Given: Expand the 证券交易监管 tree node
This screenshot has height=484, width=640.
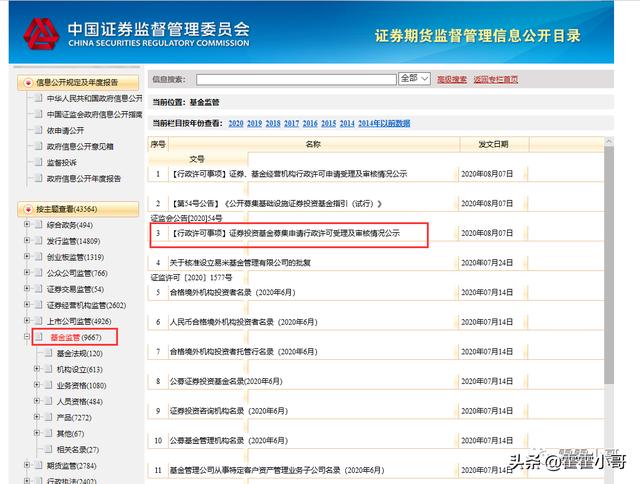Looking at the screenshot, I should point(27,289).
